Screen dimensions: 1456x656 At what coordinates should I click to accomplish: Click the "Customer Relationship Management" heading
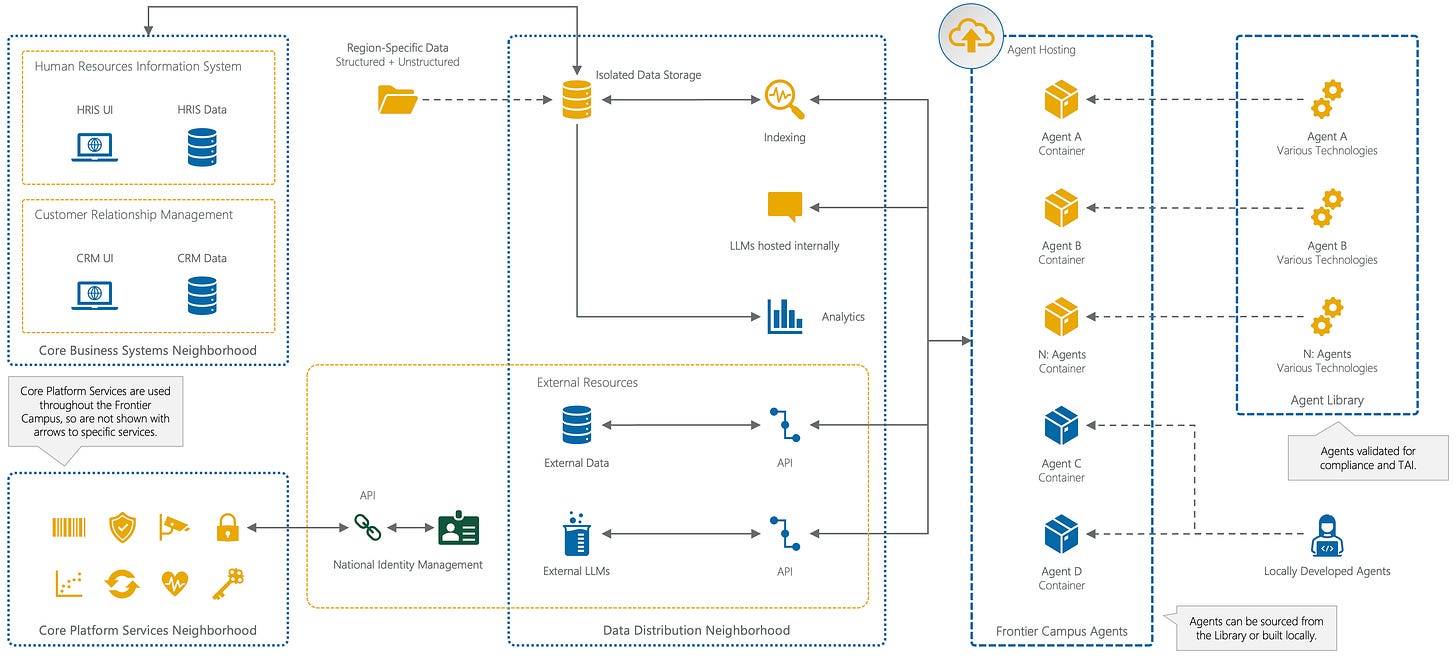tap(134, 215)
